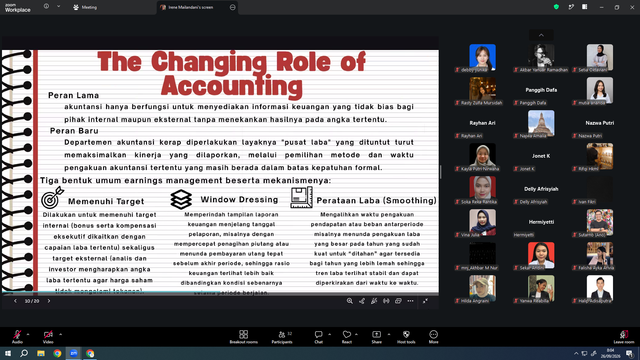The width and height of the screenshot is (640, 360).
Task: Select the Panggih Dafa participant tile
Action: click(x=541, y=91)
